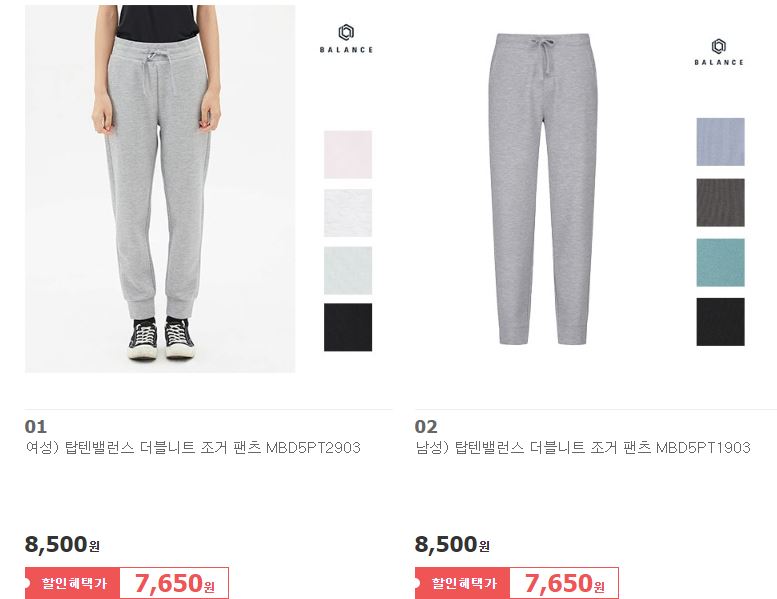Click the BALANCE logo beside men's jogger

tap(719, 52)
